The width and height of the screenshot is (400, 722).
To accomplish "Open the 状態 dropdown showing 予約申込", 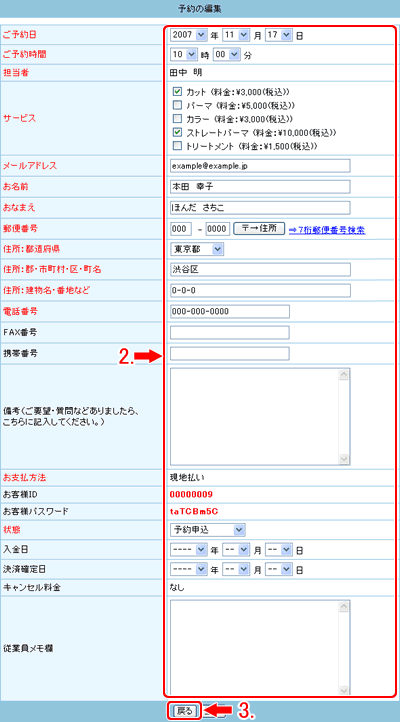I will [x=208, y=530].
